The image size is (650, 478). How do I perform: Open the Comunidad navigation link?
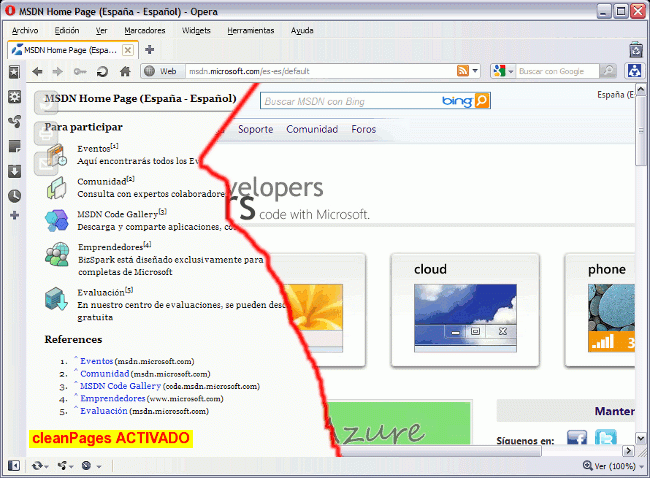tap(312, 129)
